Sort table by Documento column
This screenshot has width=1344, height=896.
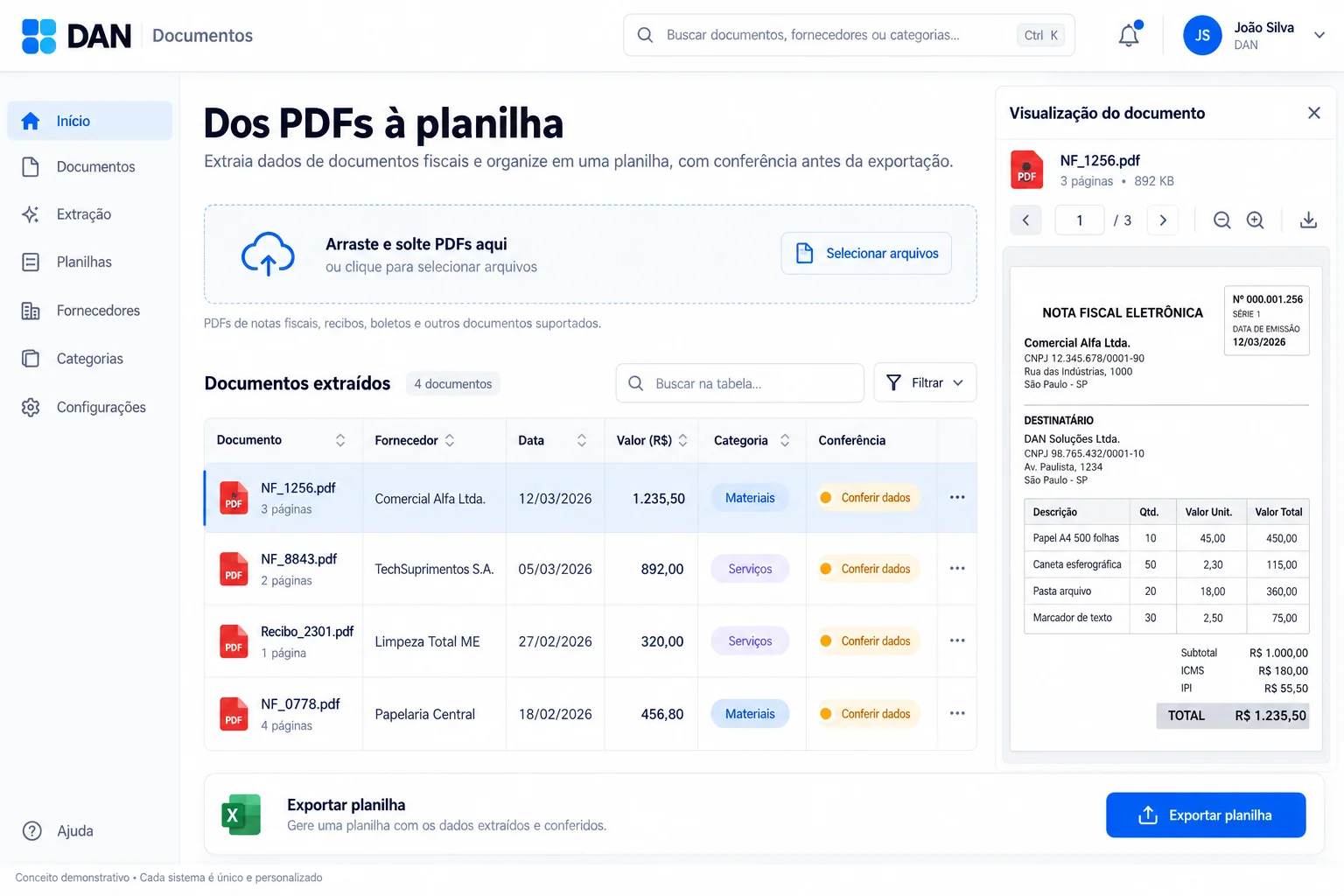pyautogui.click(x=340, y=440)
